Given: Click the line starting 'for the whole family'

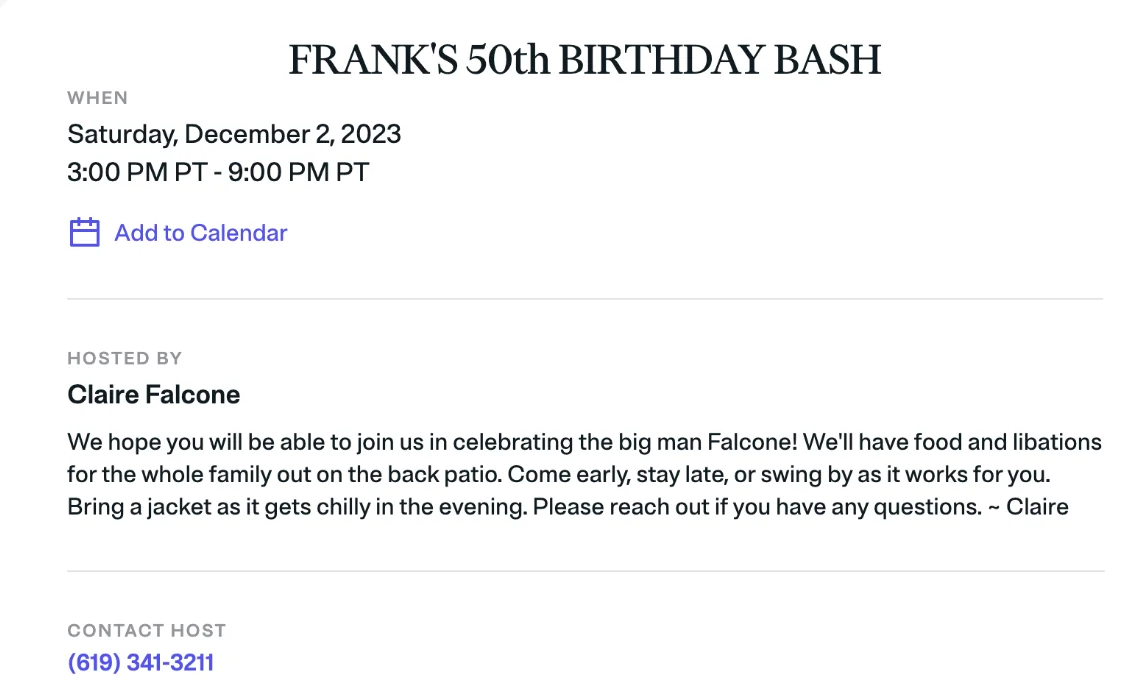Looking at the screenshot, I should 559,475.
